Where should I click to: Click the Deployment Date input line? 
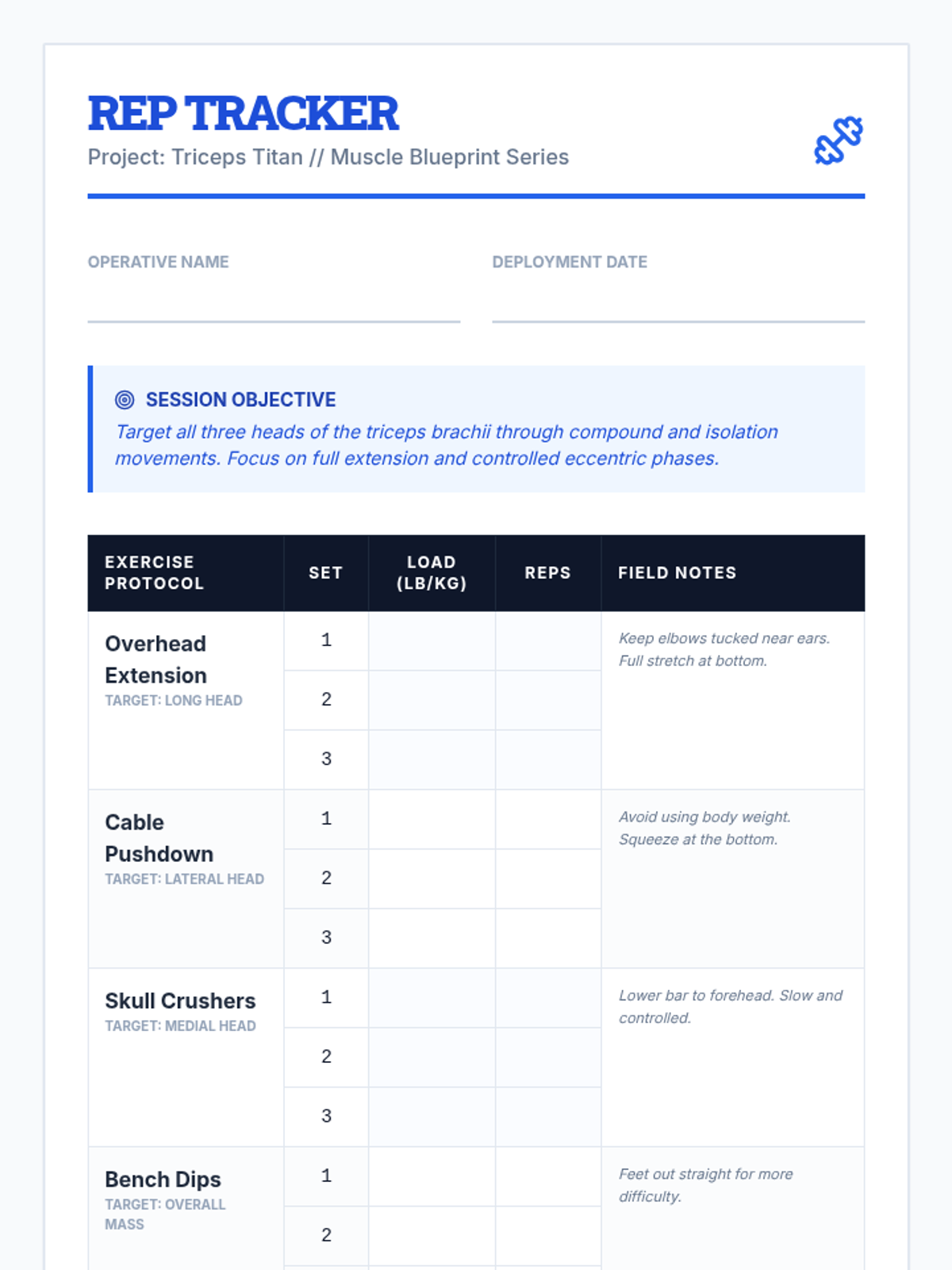678,305
